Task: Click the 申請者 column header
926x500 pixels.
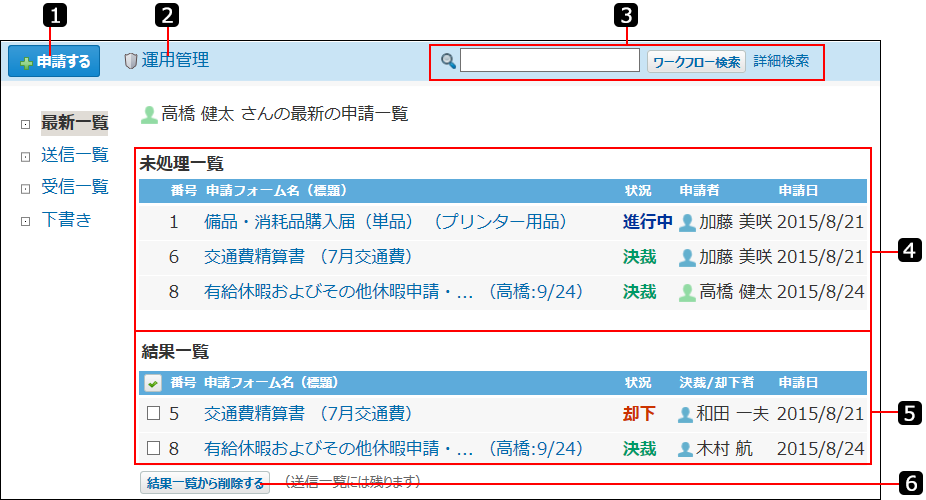Action: point(699,190)
